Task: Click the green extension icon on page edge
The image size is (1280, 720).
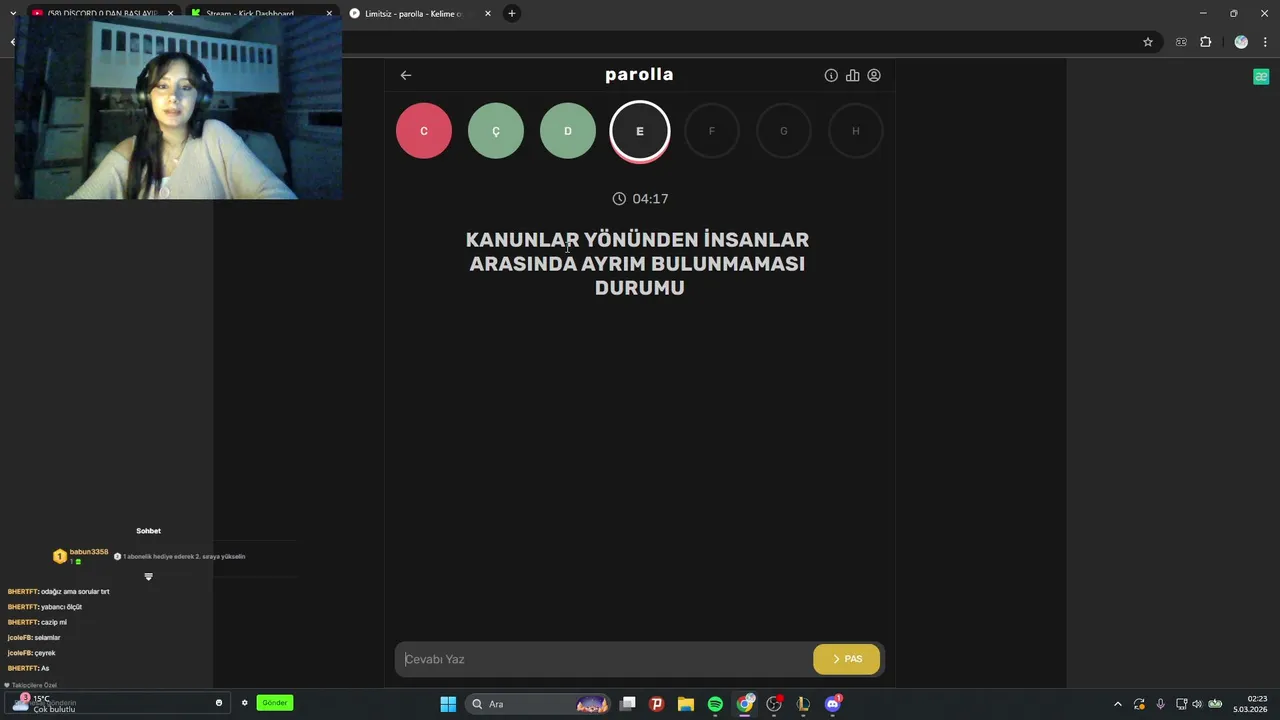Action: point(1261,77)
